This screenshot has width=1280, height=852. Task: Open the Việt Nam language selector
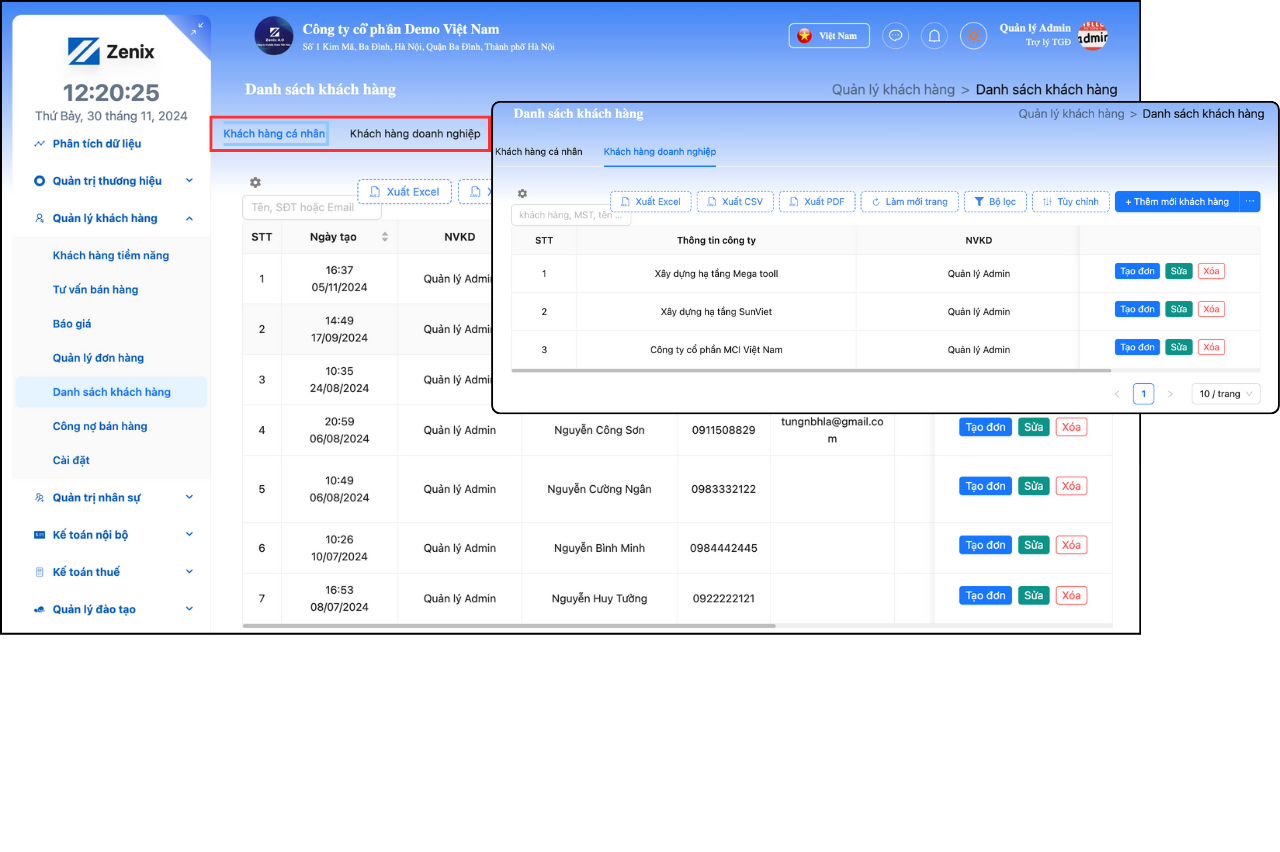click(x=829, y=36)
